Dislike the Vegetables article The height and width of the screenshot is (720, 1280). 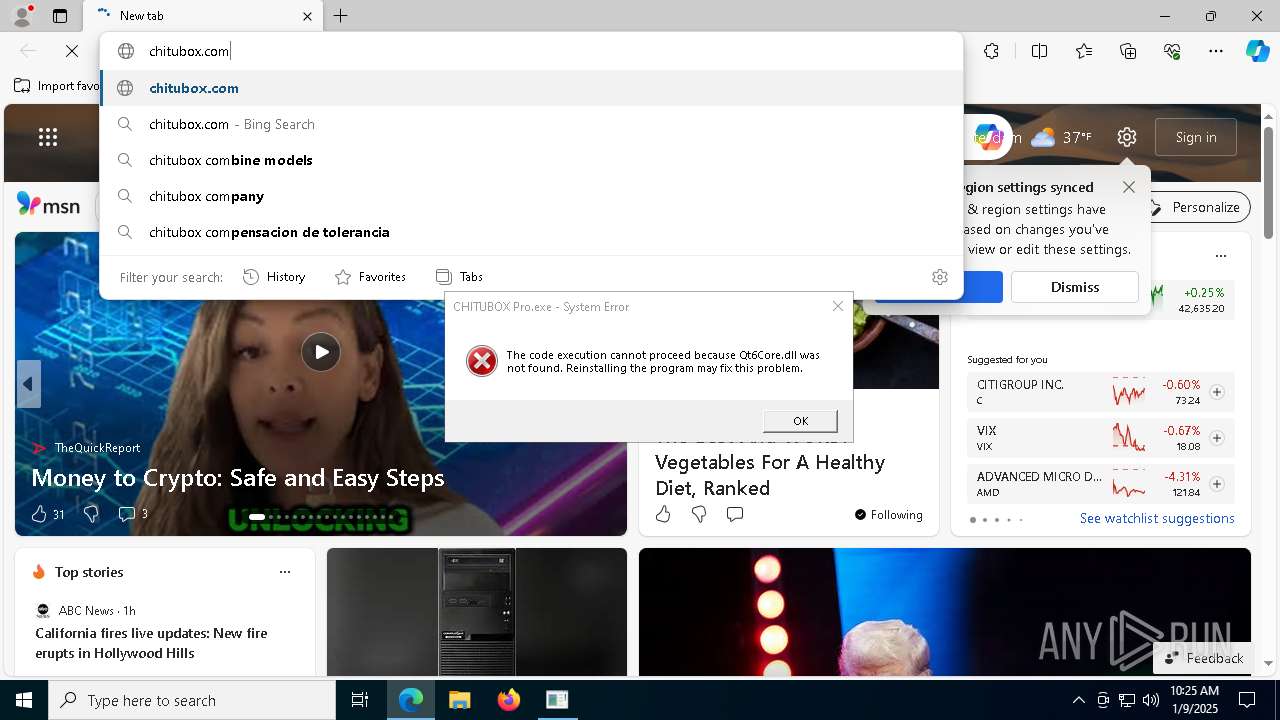pyautogui.click(x=699, y=514)
